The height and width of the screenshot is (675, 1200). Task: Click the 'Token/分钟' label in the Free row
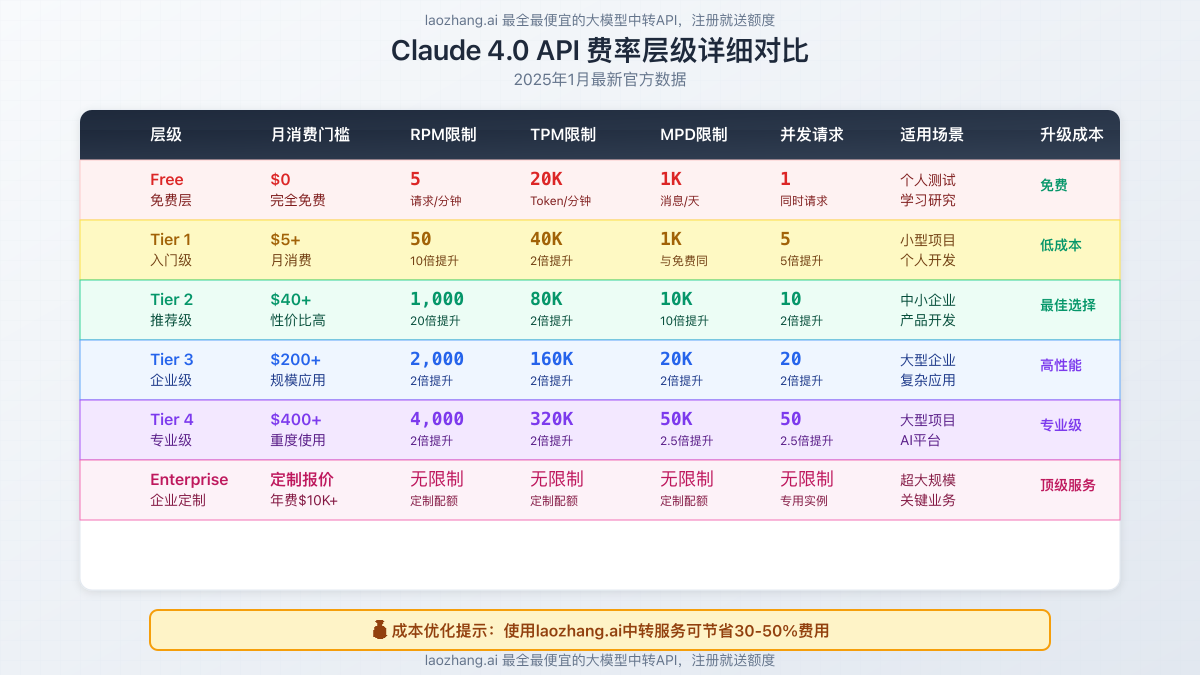coord(560,201)
